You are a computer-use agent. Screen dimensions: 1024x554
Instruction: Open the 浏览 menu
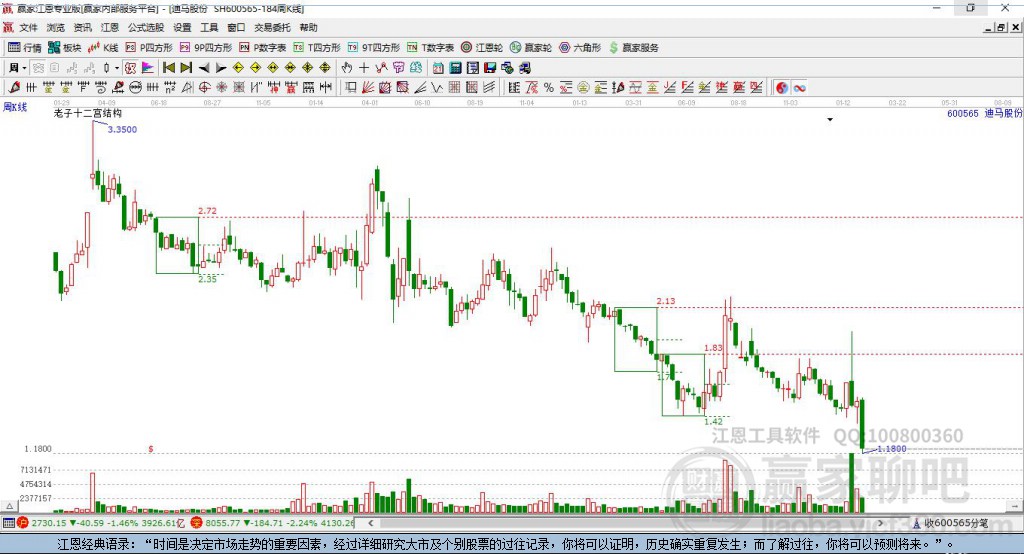(56, 27)
